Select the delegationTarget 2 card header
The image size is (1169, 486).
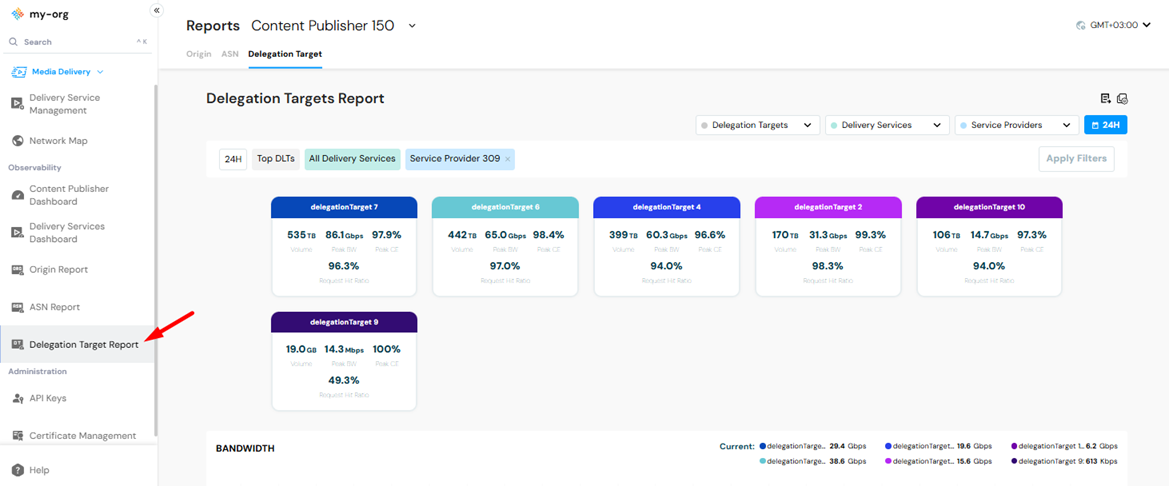coord(828,206)
